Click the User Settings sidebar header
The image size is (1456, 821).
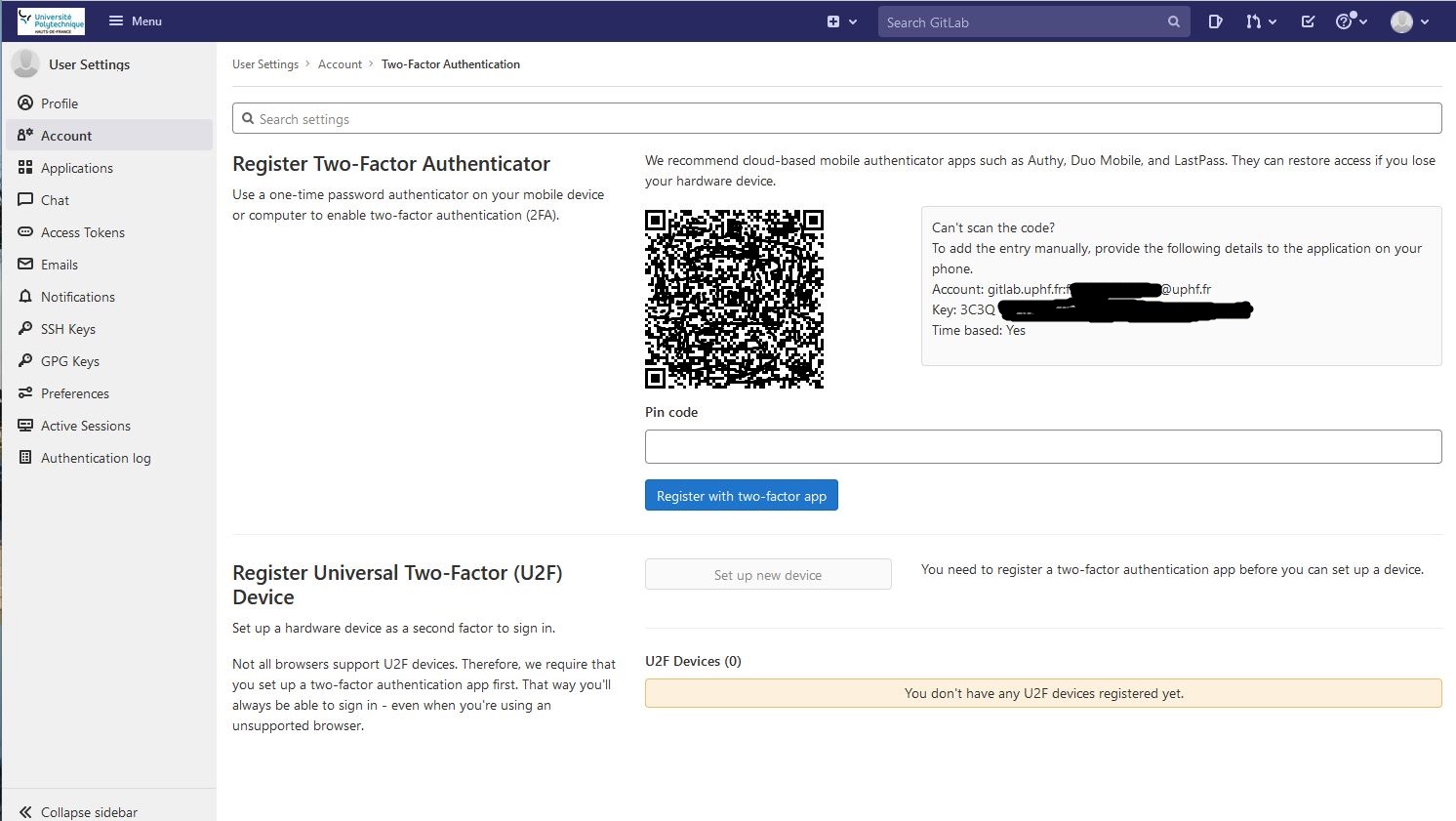[89, 64]
